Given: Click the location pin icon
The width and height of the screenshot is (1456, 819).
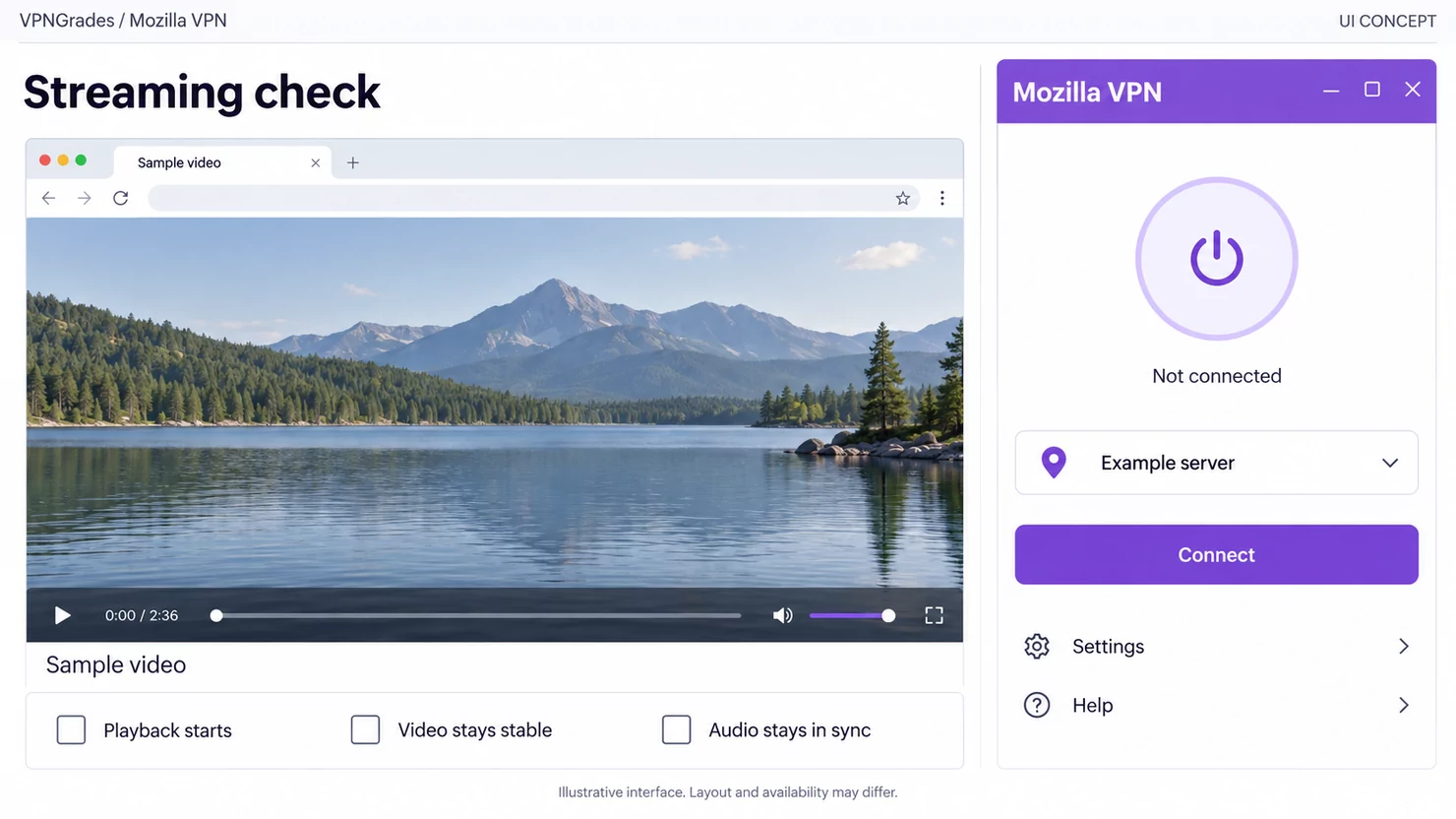Looking at the screenshot, I should pos(1054,463).
